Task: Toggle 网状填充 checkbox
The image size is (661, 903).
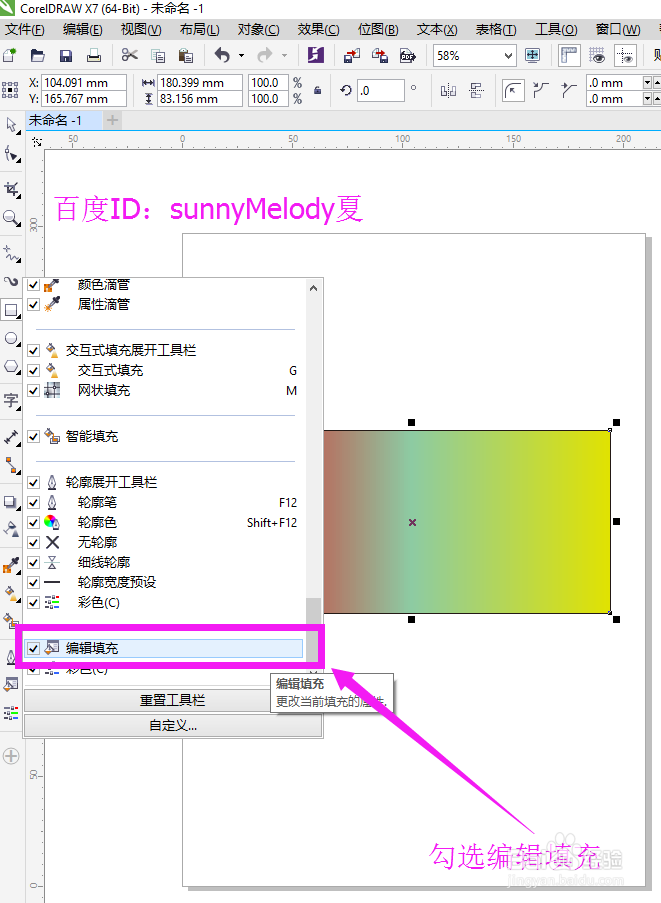Action: 33,390
